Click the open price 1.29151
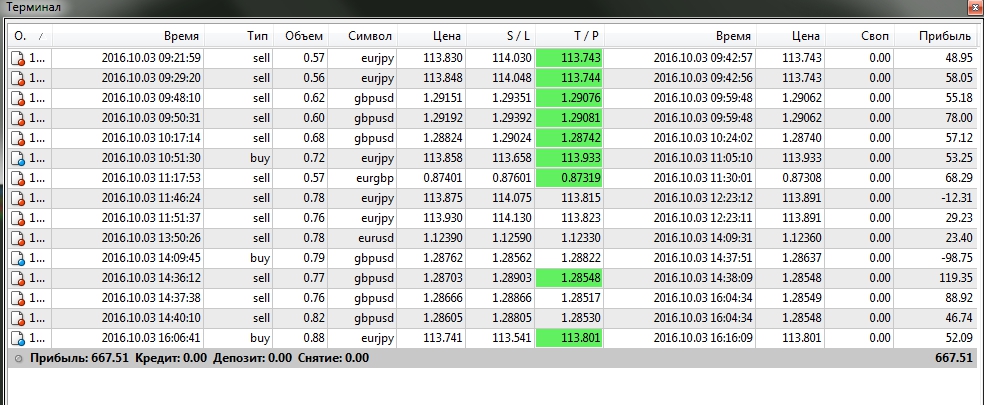Image resolution: width=984 pixels, height=405 pixels. (443, 99)
